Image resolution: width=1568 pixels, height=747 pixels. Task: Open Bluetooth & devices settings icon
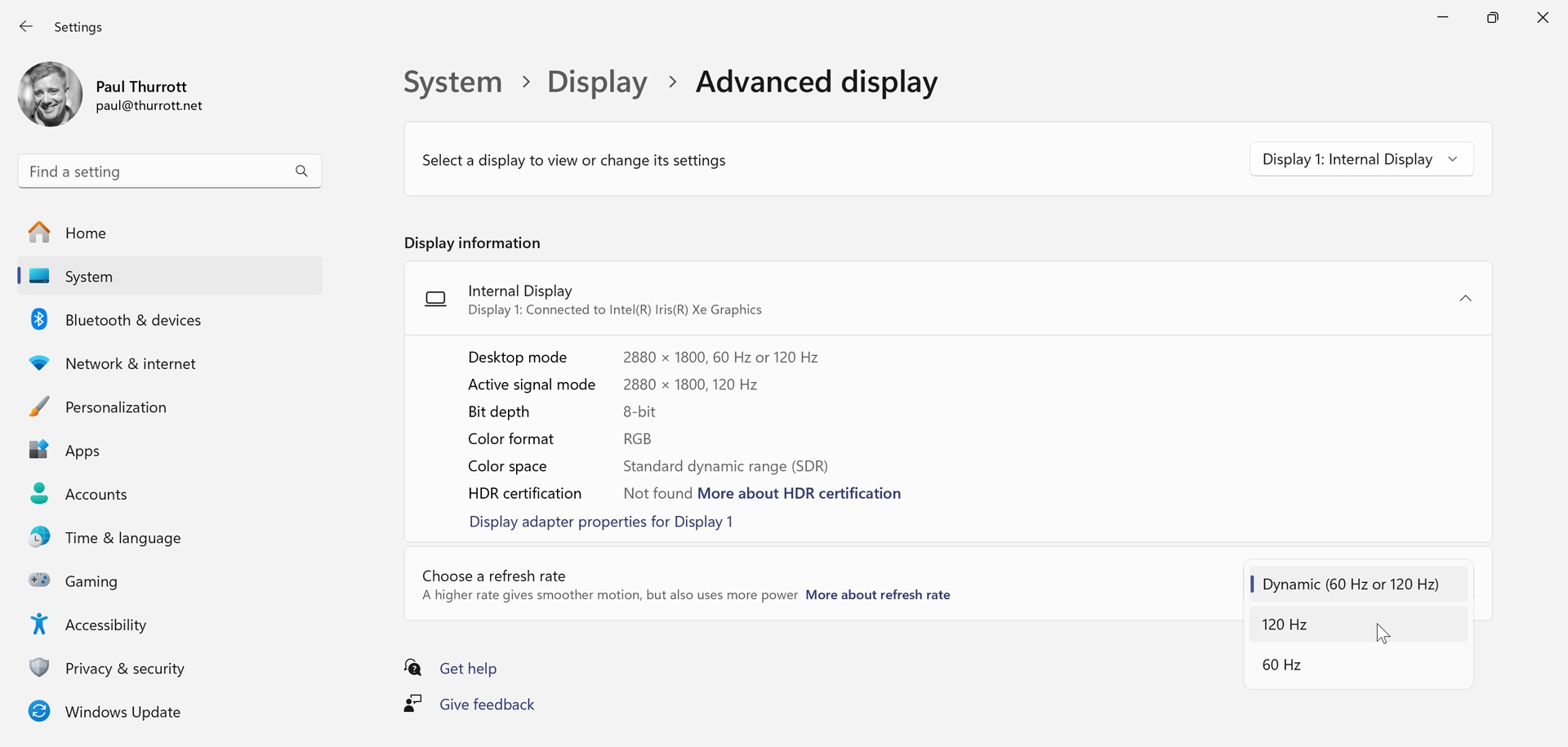[39, 320]
